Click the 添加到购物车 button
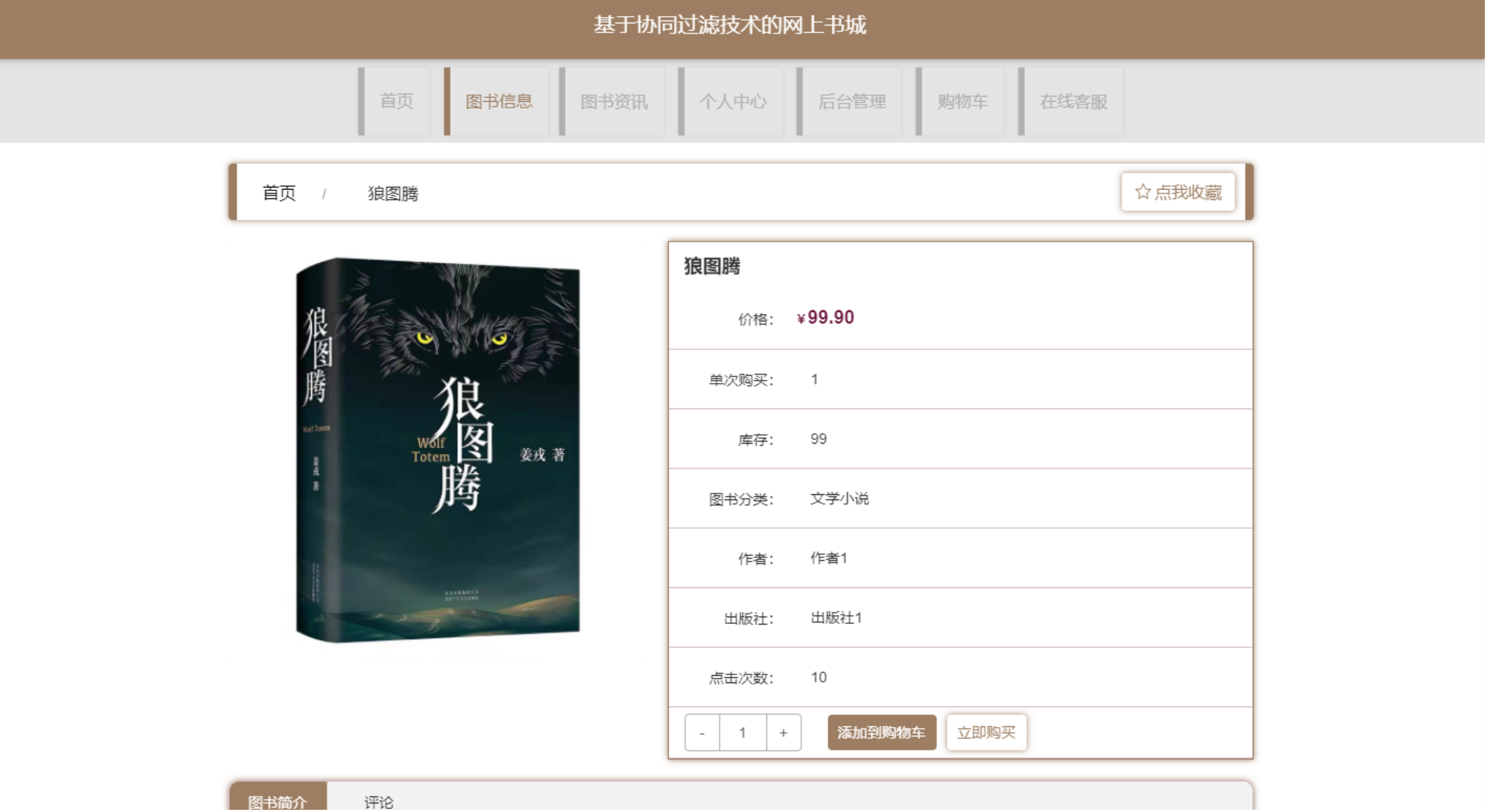Viewport: 1485px width, 812px height. 881,732
